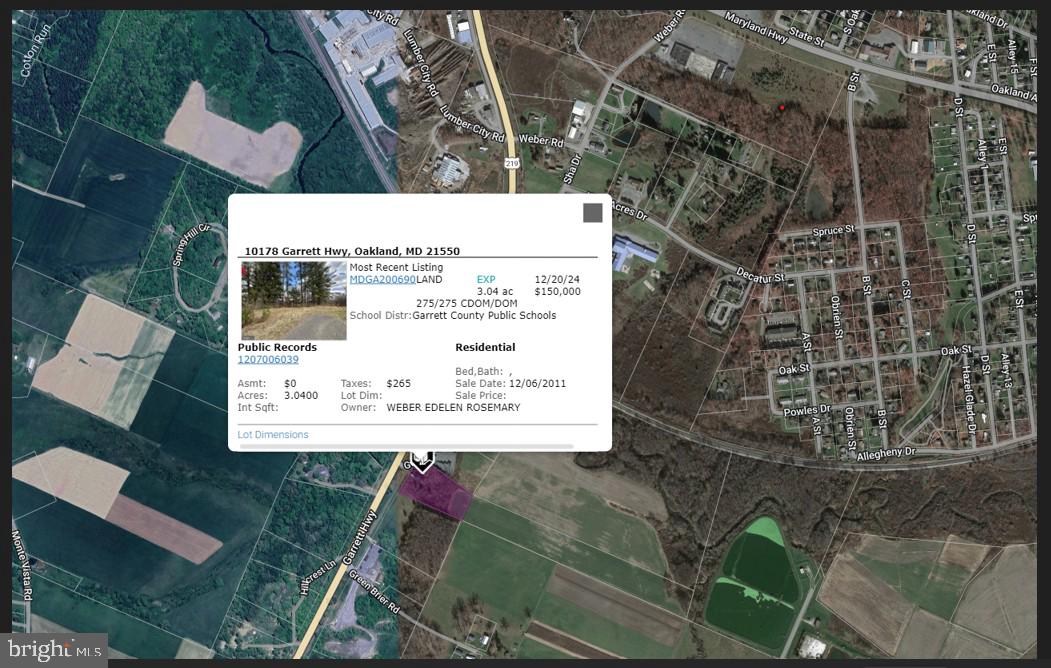Click the red dot on the map
Image resolution: width=1051 pixels, height=668 pixels.
[x=782, y=107]
